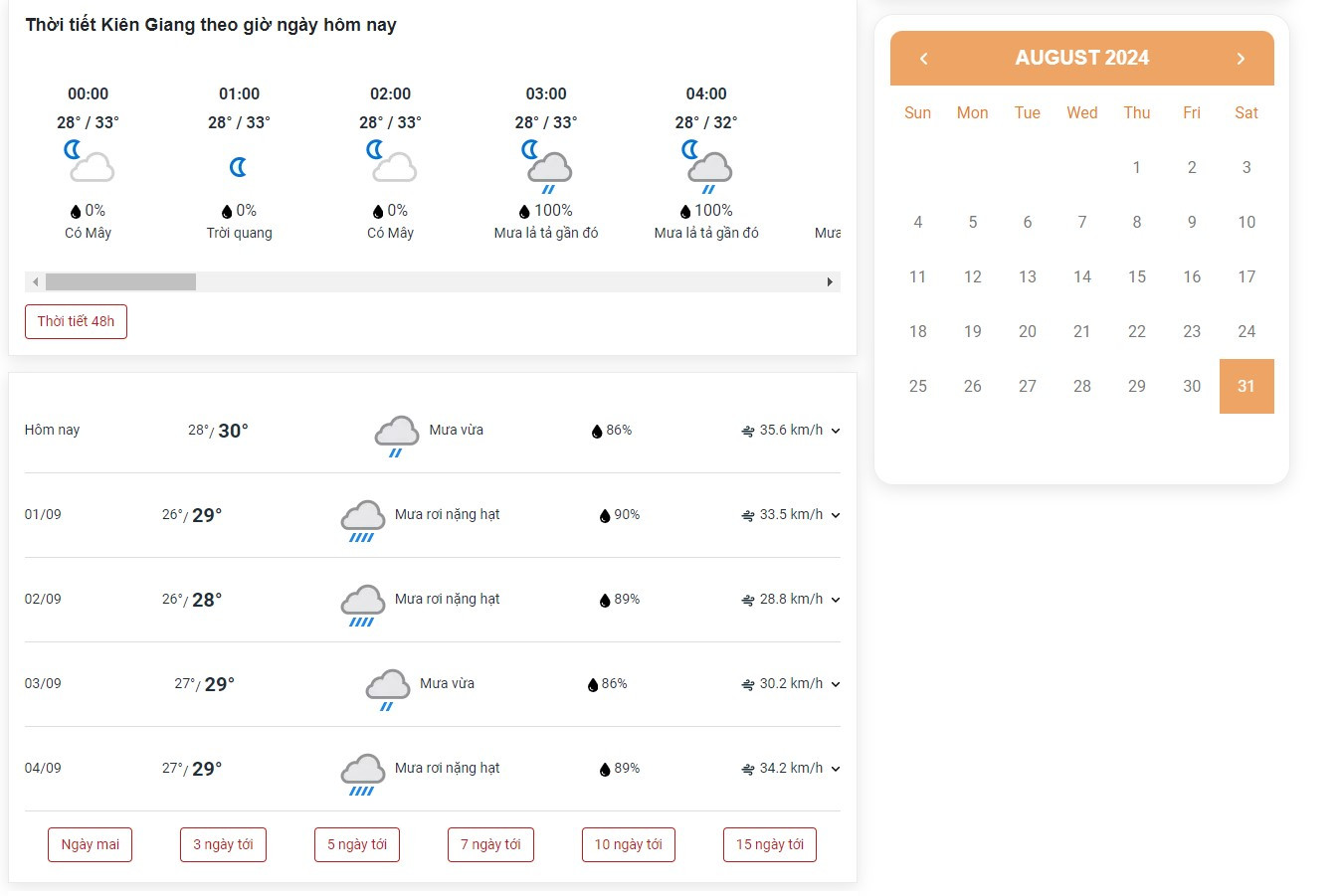Click the 03/09 humidity drop icon
Image resolution: width=1340 pixels, height=896 pixels.
pyautogui.click(x=593, y=684)
